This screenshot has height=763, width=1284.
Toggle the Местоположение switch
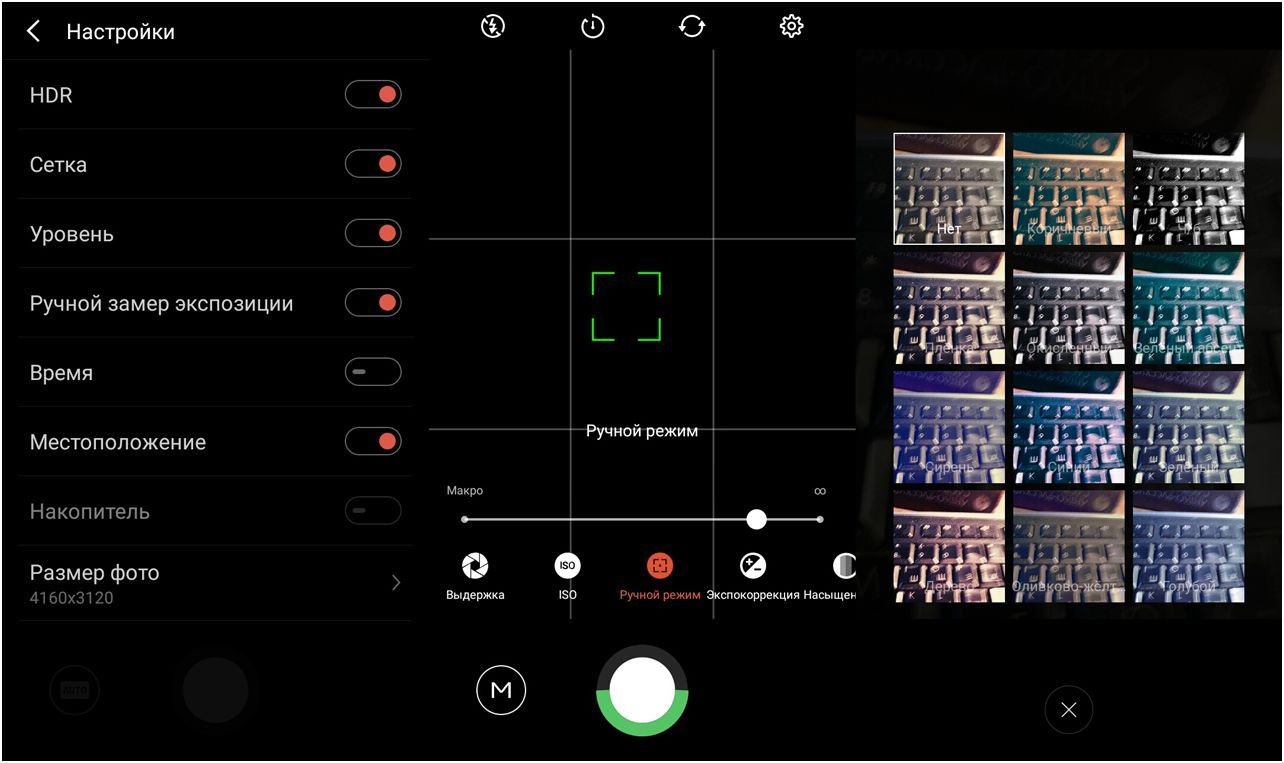tap(373, 441)
